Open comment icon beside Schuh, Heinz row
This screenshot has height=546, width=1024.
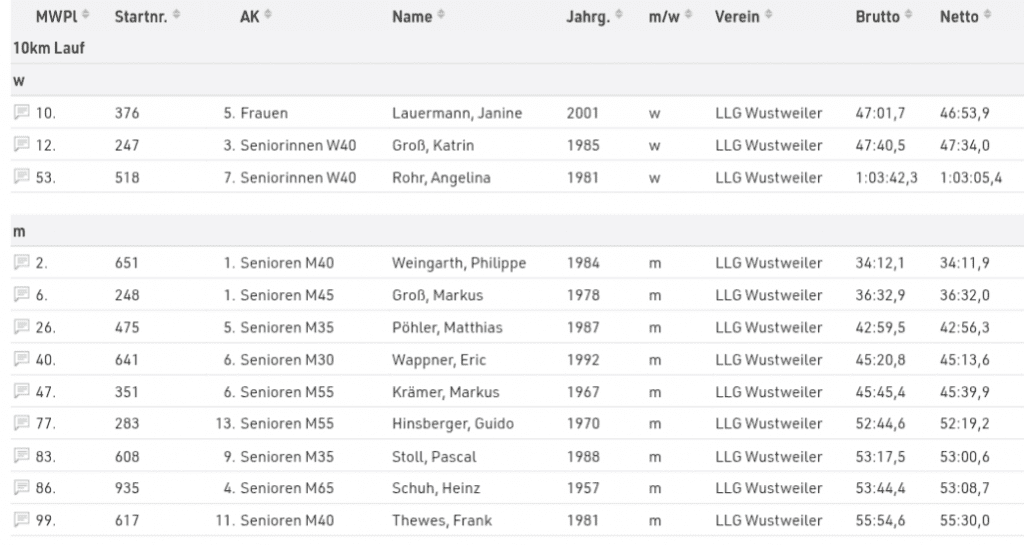[22, 488]
